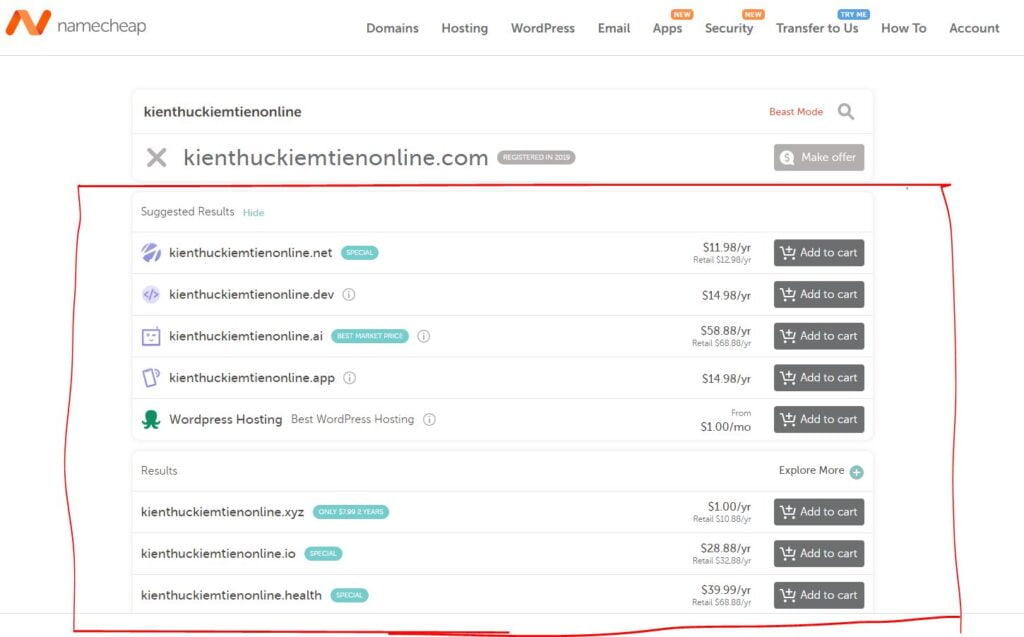The image size is (1024, 637).
Task: Click the Explore More label
Action: 811,470
